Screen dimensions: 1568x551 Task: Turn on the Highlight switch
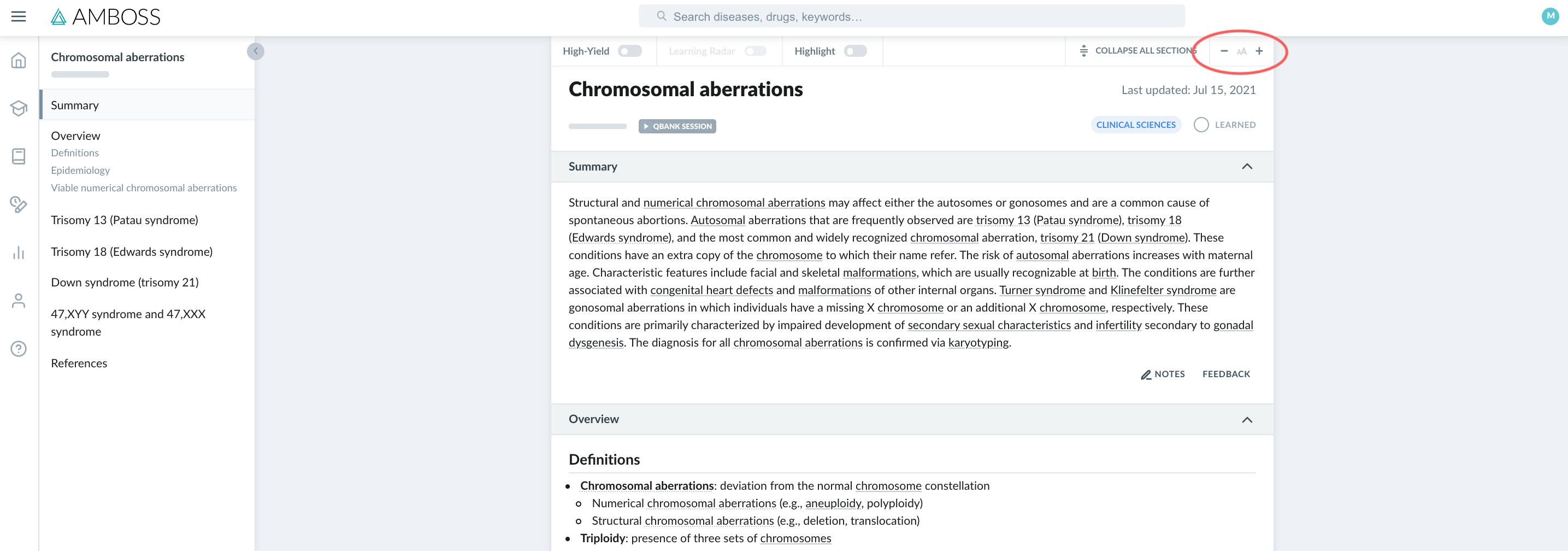tap(855, 51)
